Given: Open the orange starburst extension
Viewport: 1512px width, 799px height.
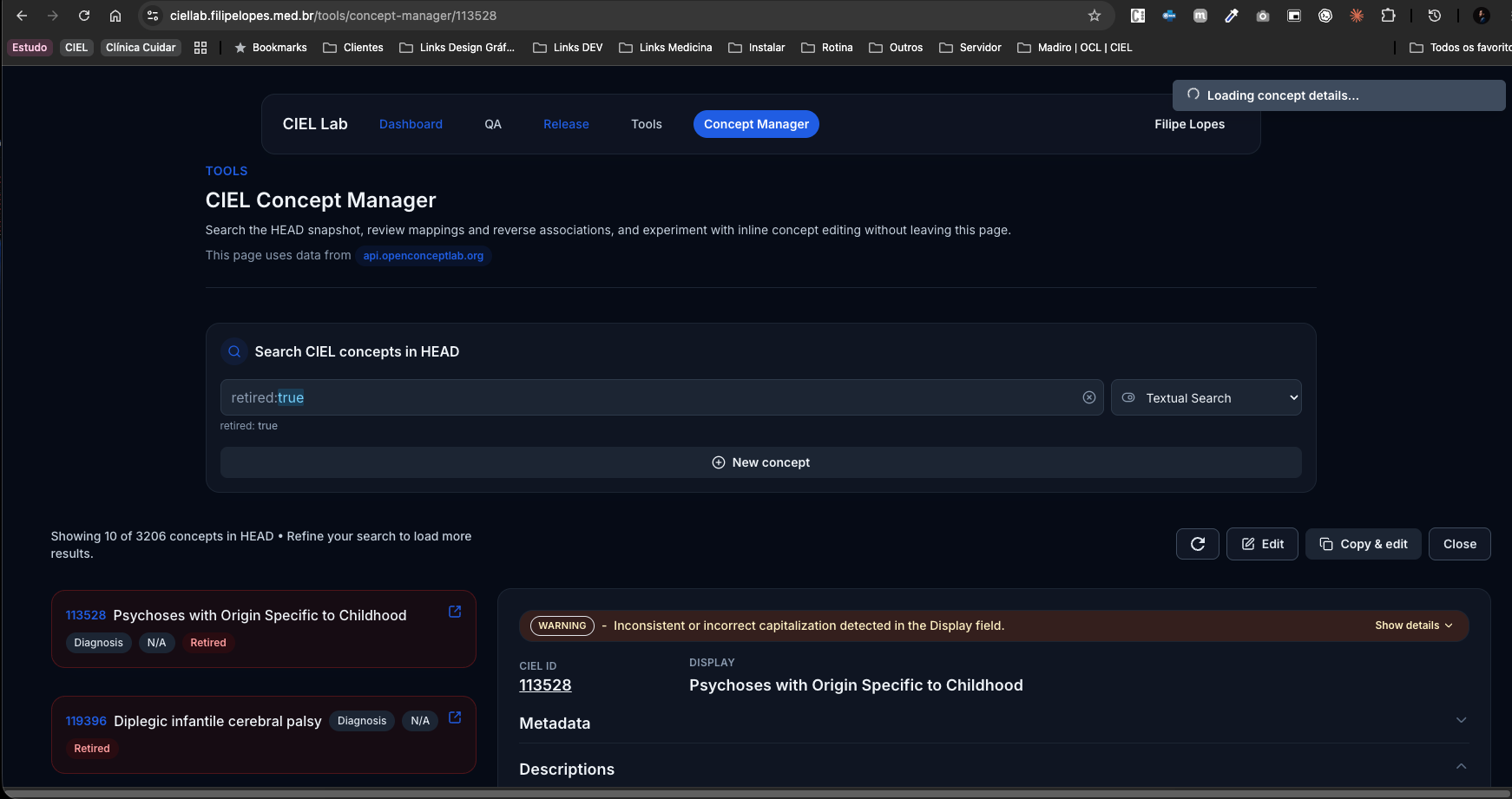Looking at the screenshot, I should point(1357,16).
